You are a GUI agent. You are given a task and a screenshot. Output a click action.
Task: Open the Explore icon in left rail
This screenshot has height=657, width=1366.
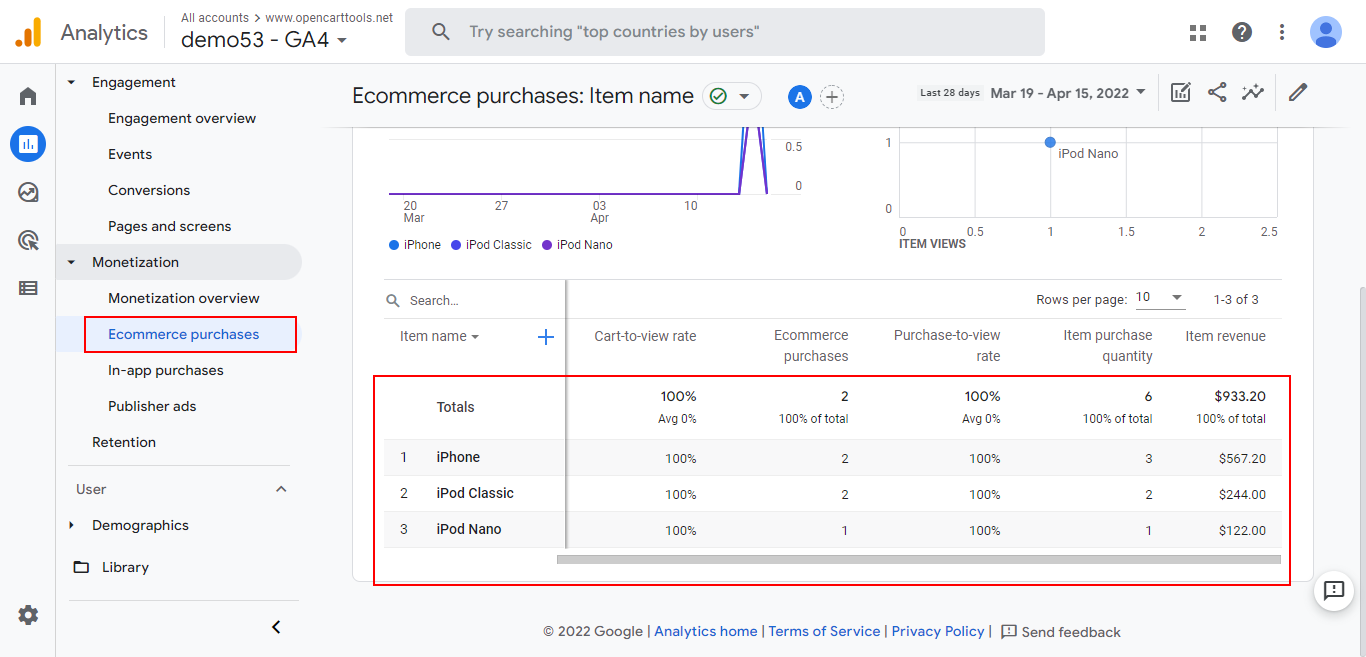point(28,192)
